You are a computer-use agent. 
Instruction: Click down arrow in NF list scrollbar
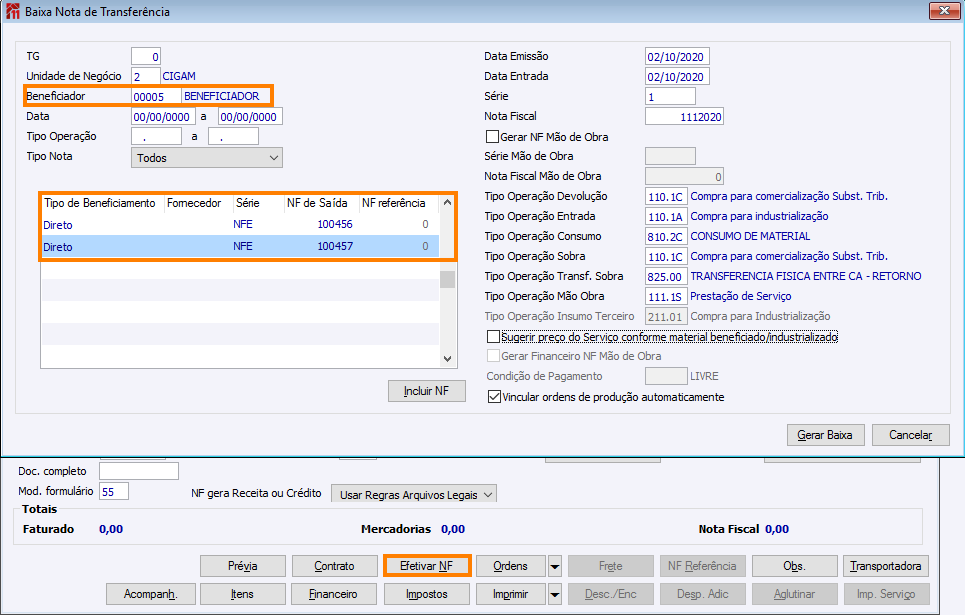click(447, 358)
